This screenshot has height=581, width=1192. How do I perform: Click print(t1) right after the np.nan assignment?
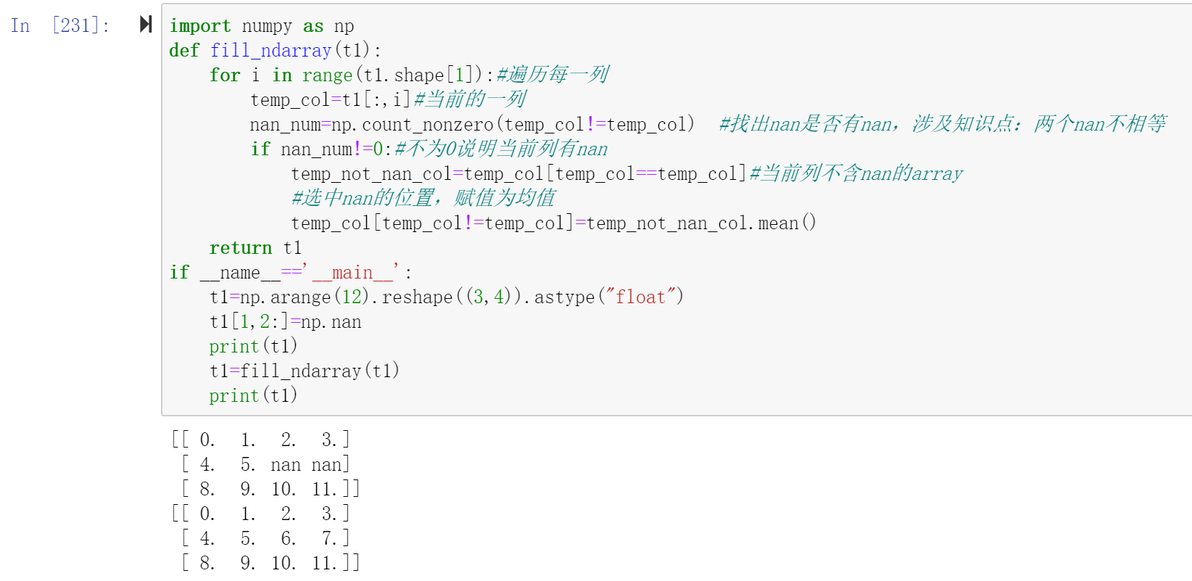click(254, 346)
